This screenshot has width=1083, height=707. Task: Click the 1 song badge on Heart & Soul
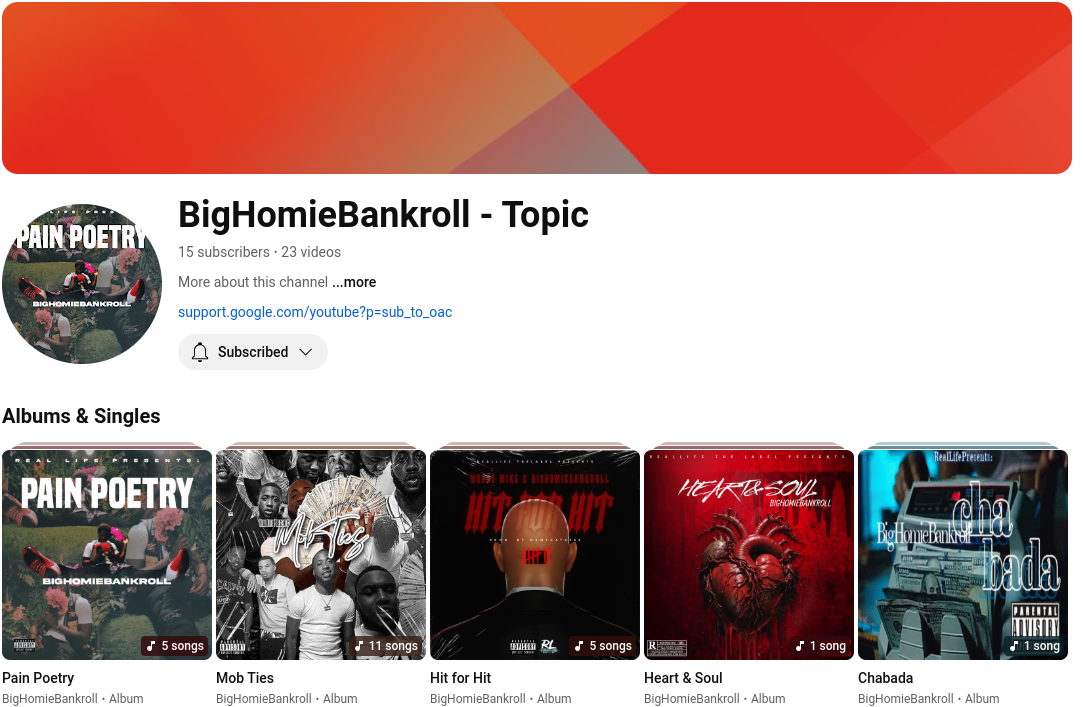(x=821, y=646)
